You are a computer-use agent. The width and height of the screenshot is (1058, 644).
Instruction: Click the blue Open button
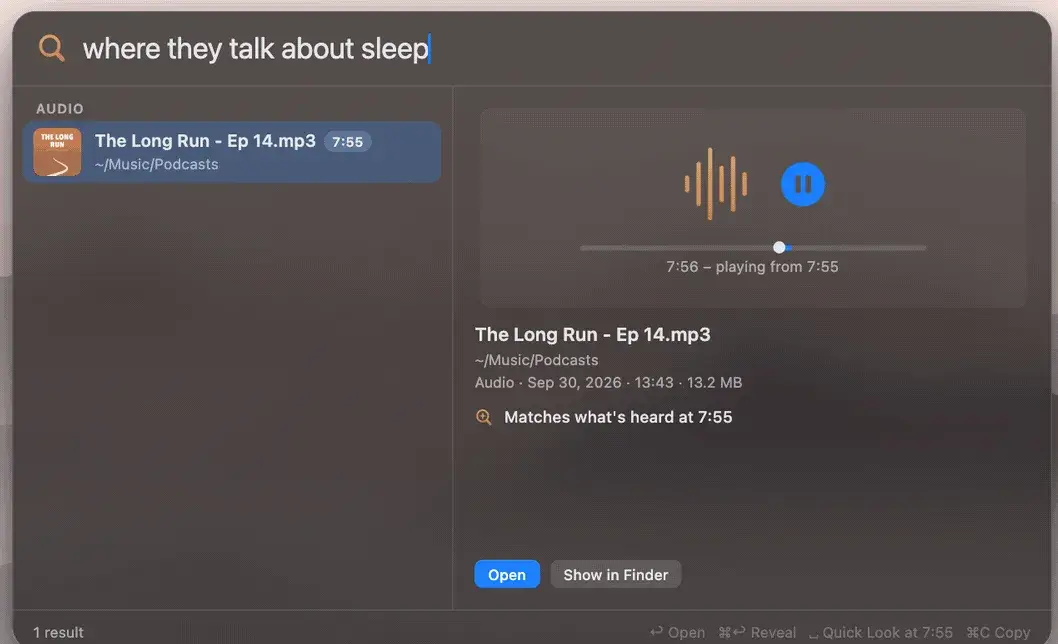pos(507,574)
